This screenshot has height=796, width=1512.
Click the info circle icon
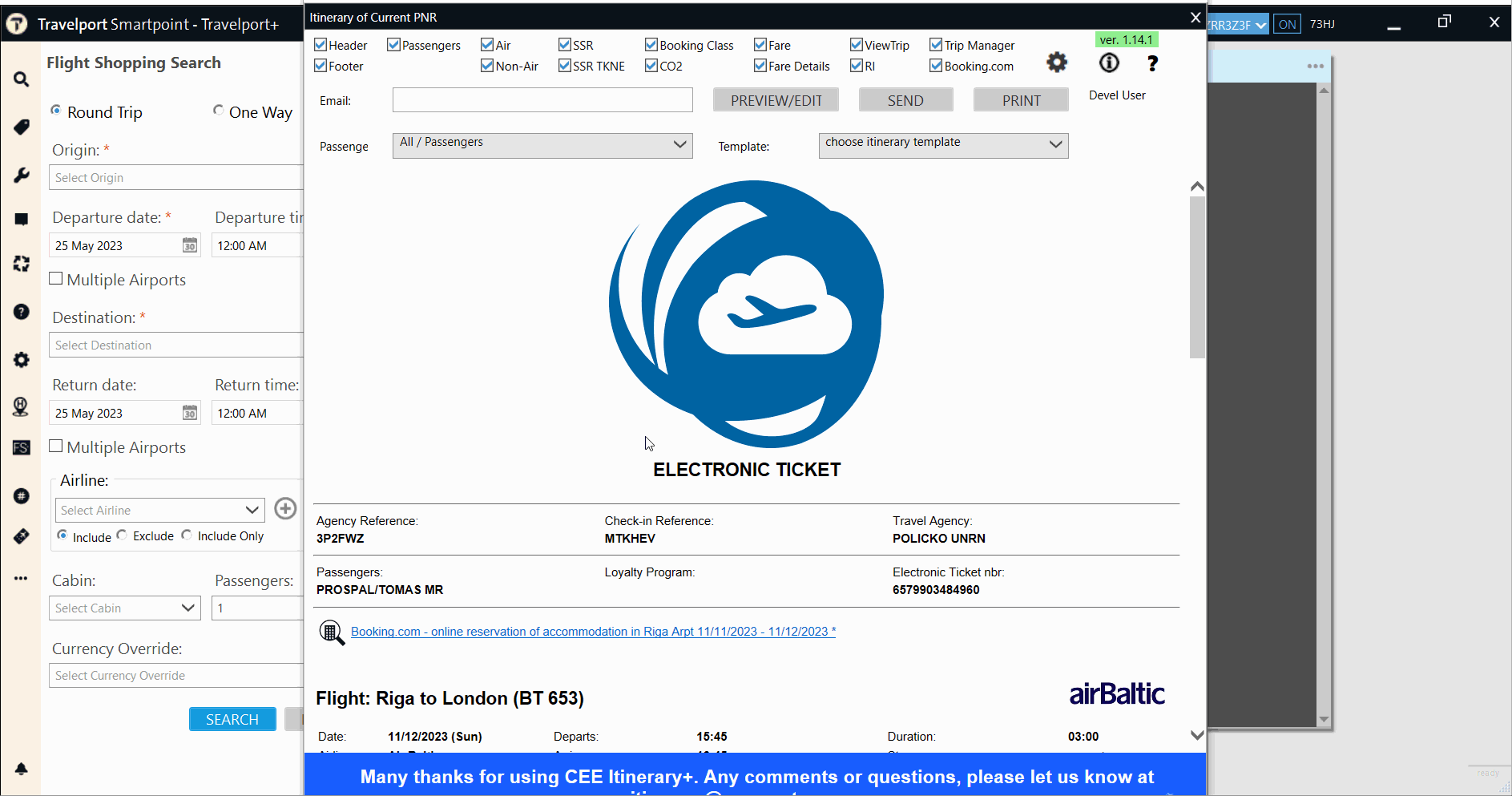pyautogui.click(x=1109, y=63)
